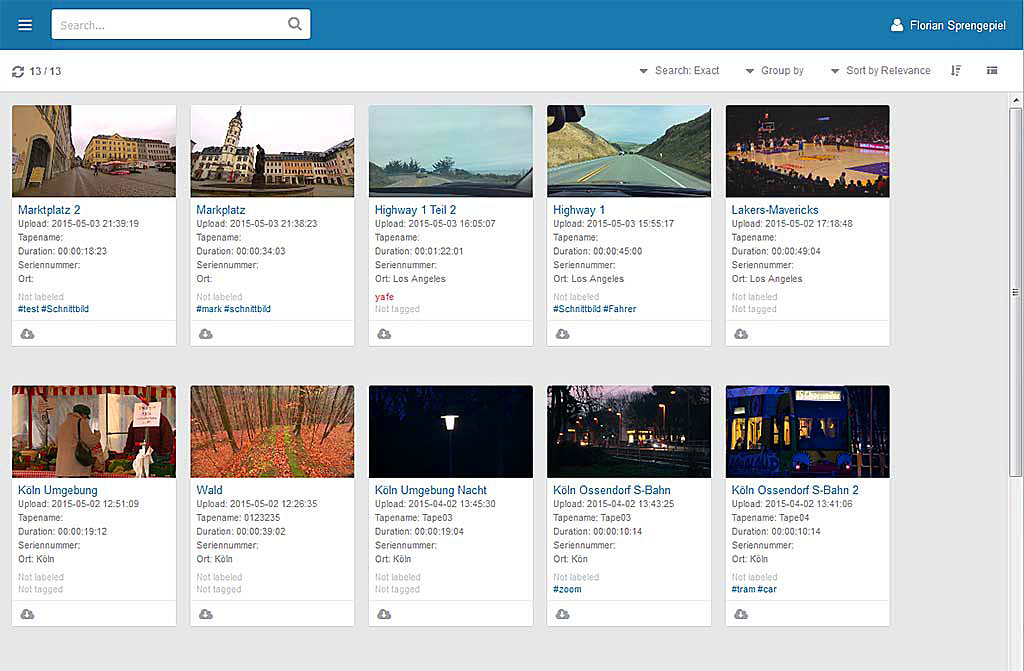Click the Köln Umgebung Nacht lamp thumbnail

pos(451,431)
